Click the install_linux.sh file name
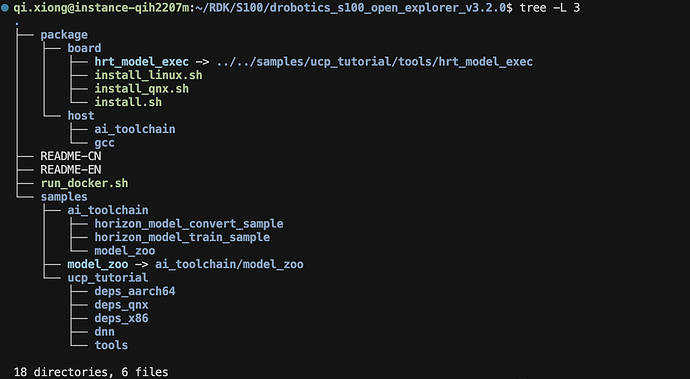 click(x=148, y=75)
